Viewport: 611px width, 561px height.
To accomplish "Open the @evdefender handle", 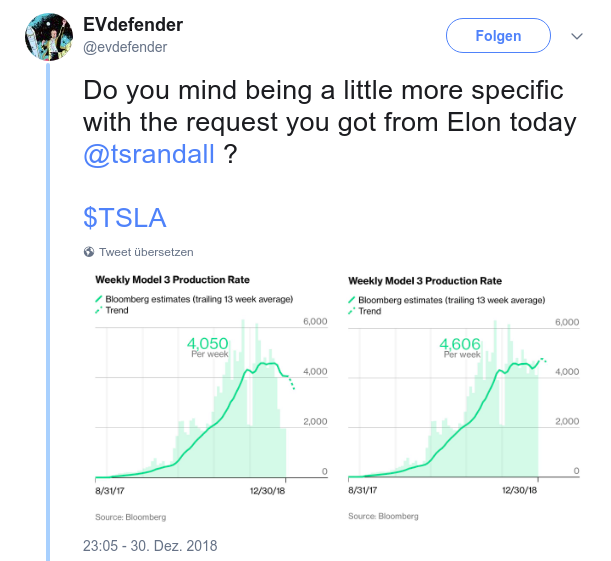I will 125,46.
